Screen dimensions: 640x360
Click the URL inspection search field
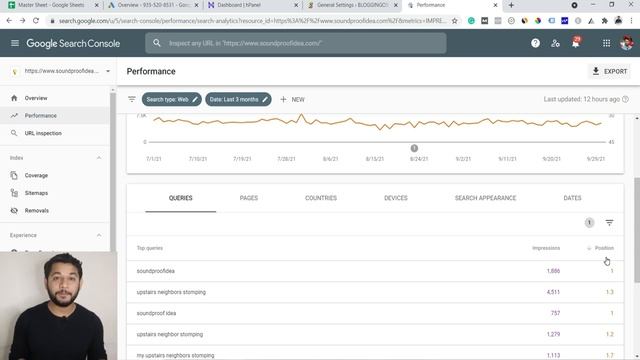pyautogui.click(x=296, y=43)
